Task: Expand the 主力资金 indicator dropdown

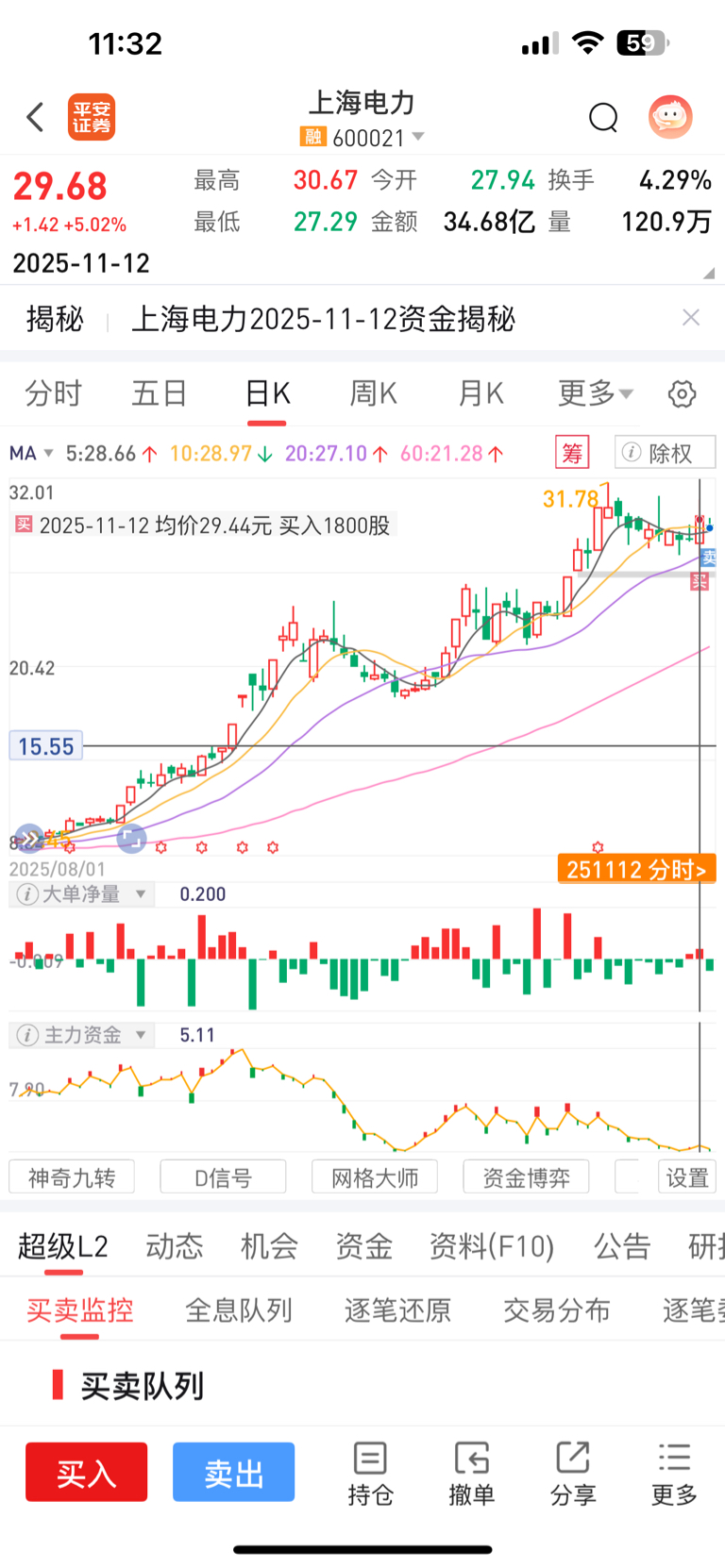Action: coord(141,1035)
